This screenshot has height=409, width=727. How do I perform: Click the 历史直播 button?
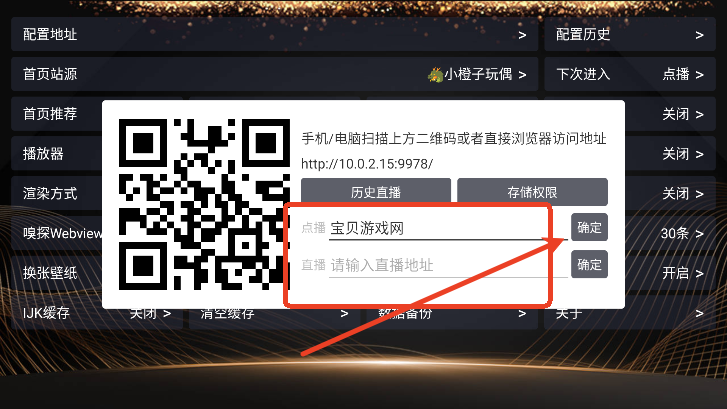(376, 192)
